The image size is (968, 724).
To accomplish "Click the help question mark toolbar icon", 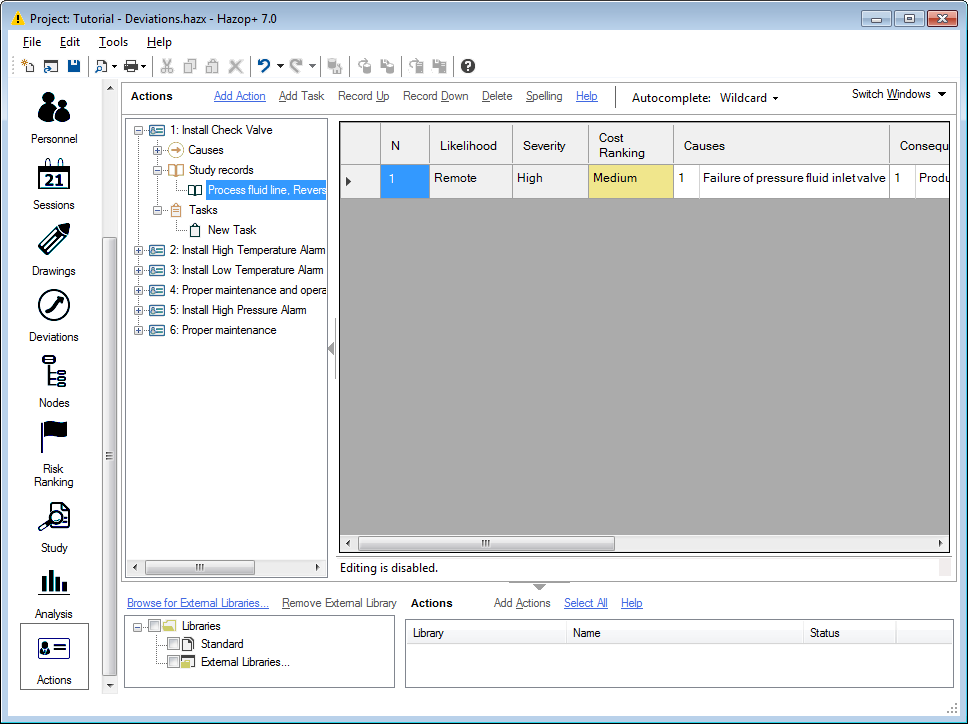I will pos(468,66).
